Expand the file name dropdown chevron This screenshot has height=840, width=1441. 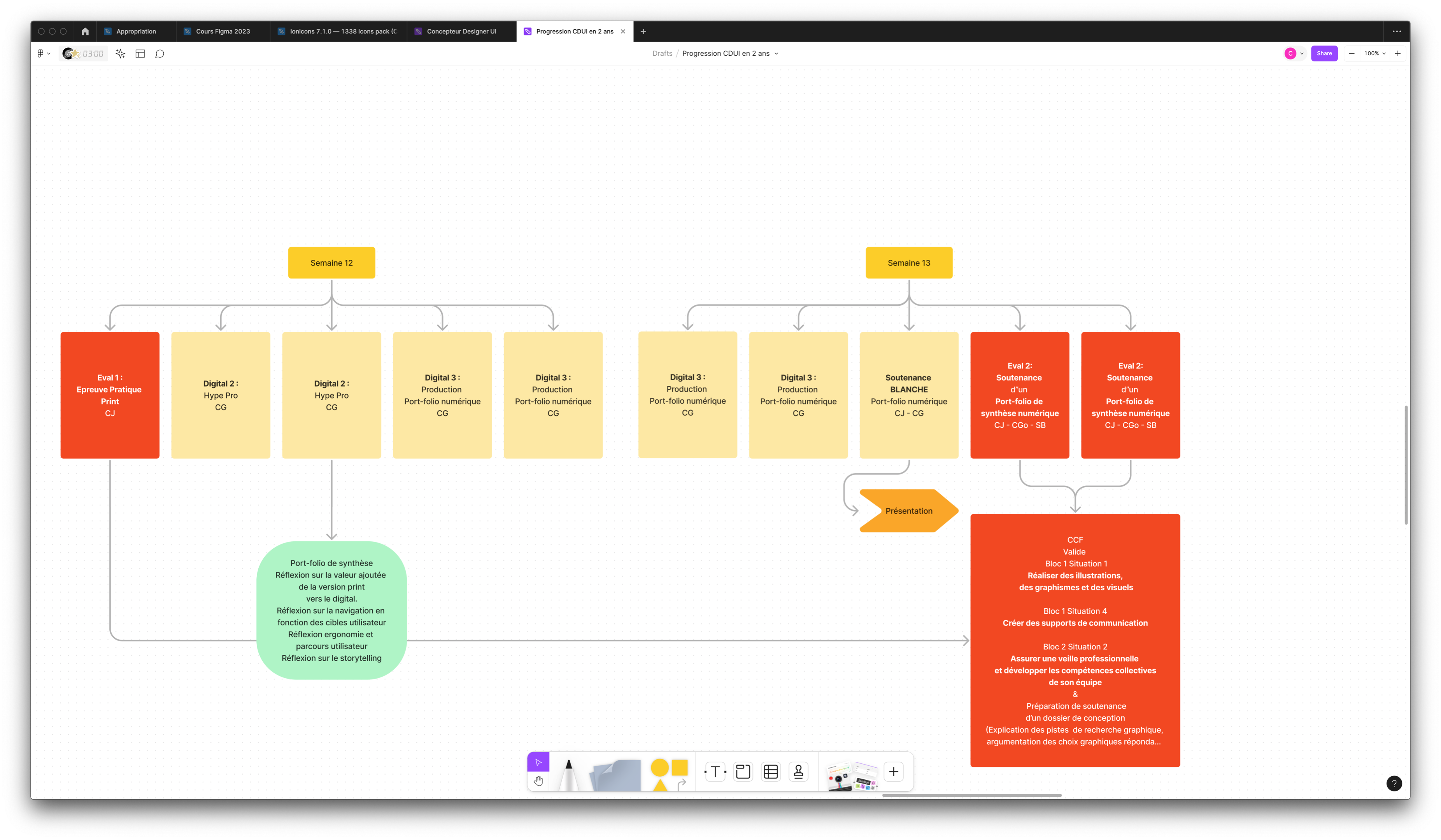pyautogui.click(x=776, y=54)
